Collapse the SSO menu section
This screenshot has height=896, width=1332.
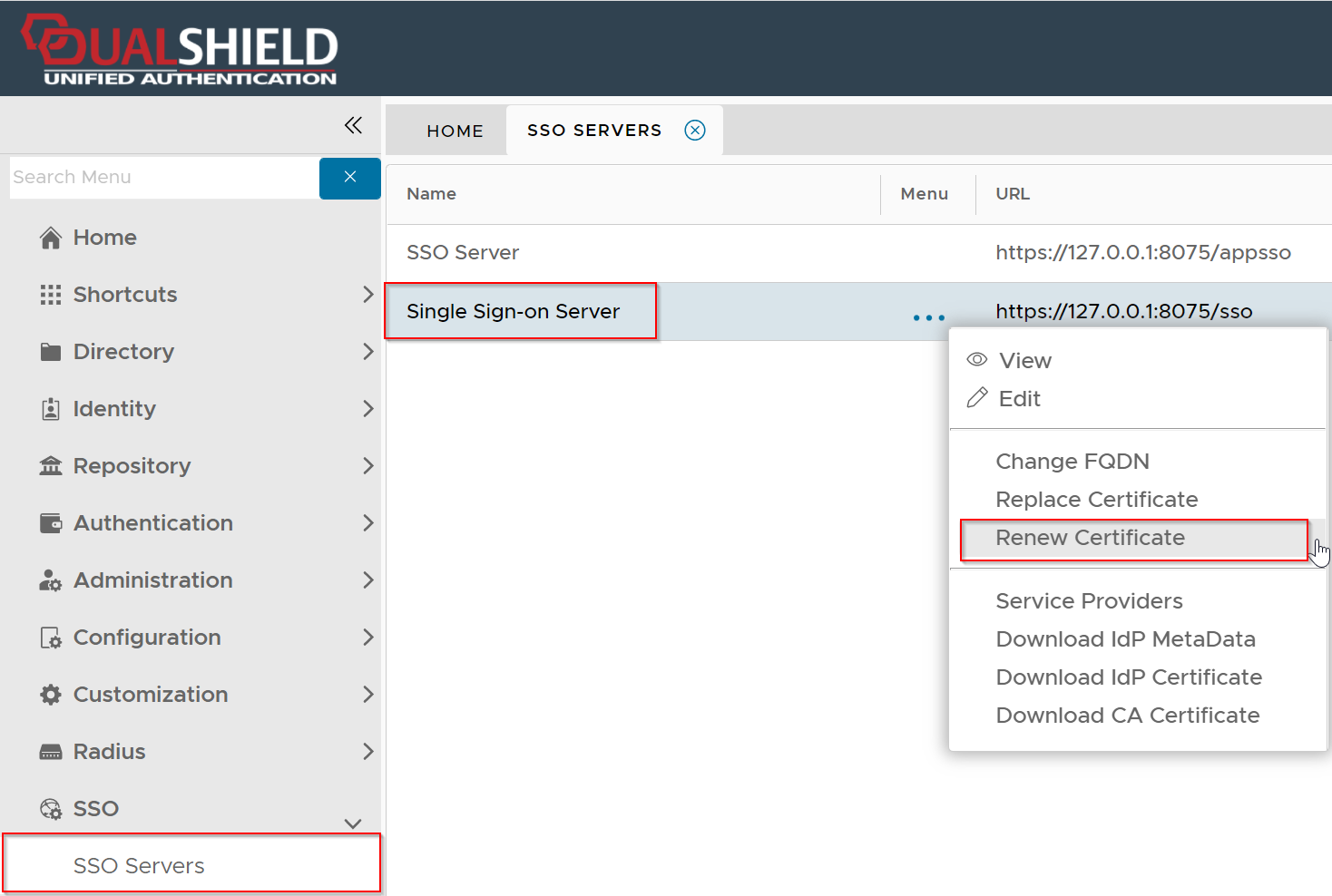pyautogui.click(x=353, y=823)
